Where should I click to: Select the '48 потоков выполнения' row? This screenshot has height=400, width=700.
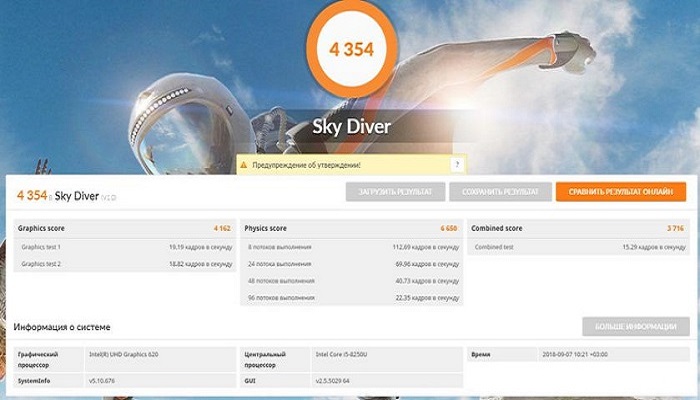point(352,281)
